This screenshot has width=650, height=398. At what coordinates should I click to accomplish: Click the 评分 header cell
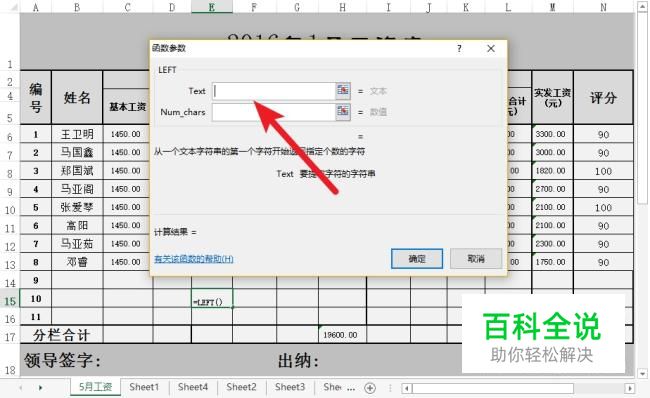tap(603, 98)
